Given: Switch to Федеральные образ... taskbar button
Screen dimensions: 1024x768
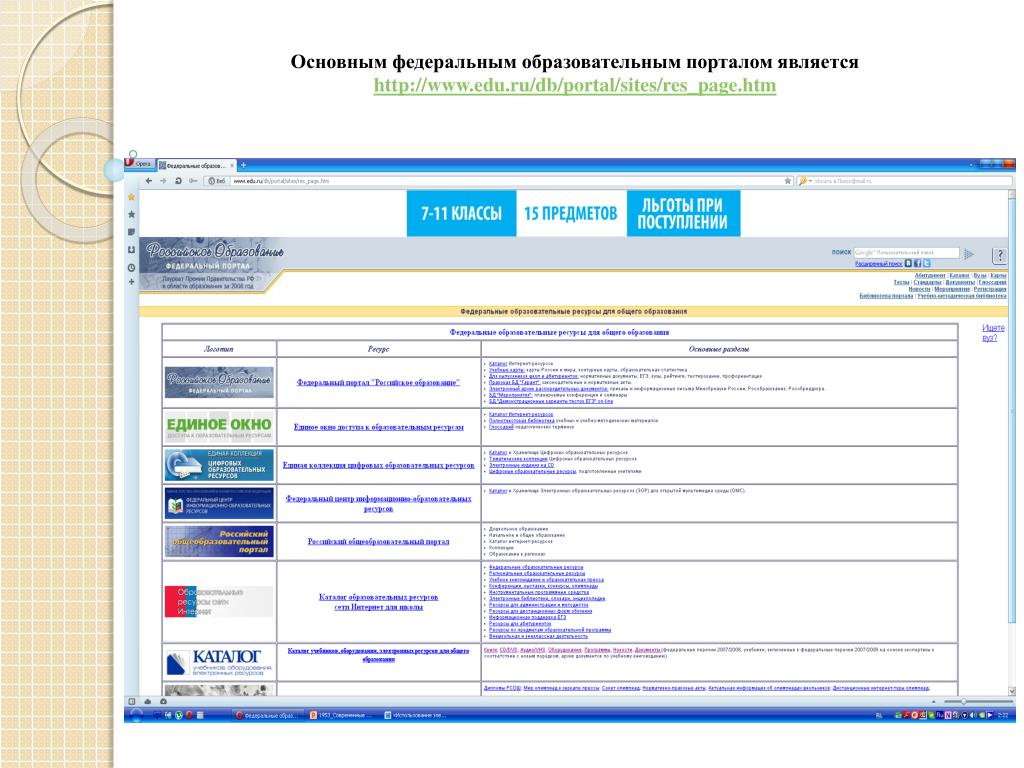Looking at the screenshot, I should coord(268,716).
